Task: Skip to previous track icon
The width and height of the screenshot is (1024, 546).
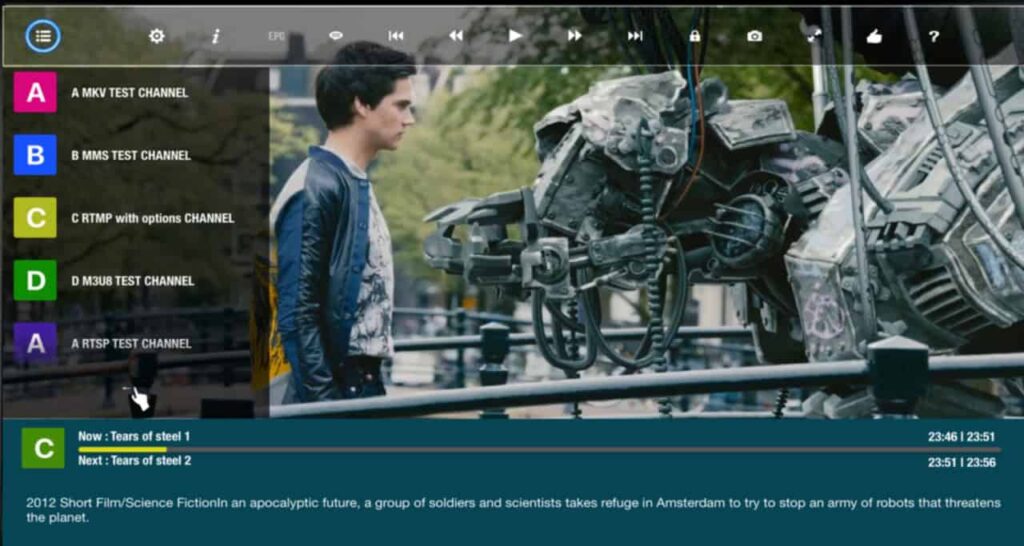Action: coord(396,36)
